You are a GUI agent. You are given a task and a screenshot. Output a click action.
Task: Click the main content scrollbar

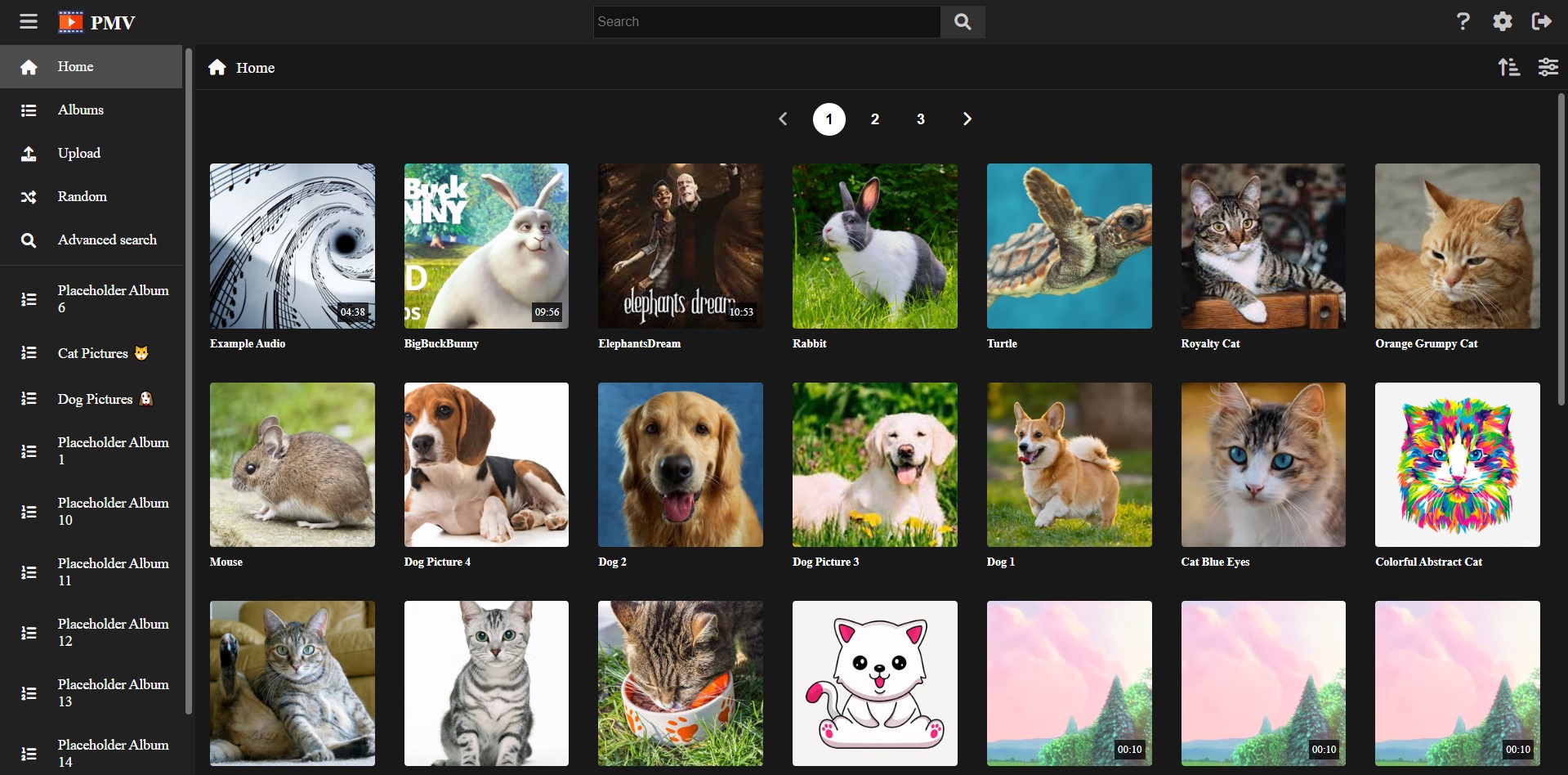pyautogui.click(x=1561, y=249)
